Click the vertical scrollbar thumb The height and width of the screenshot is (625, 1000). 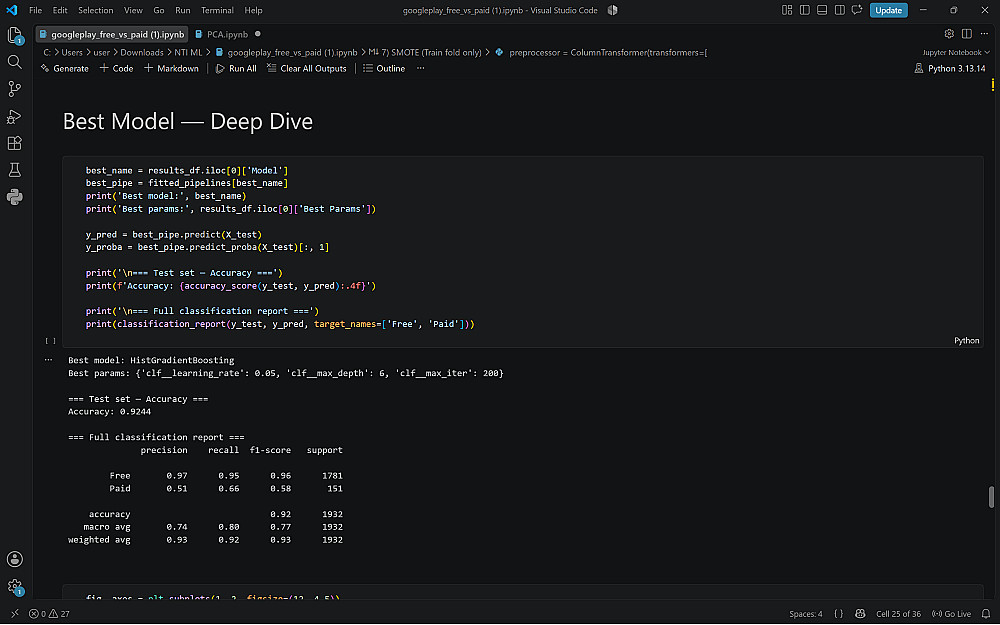[991, 497]
